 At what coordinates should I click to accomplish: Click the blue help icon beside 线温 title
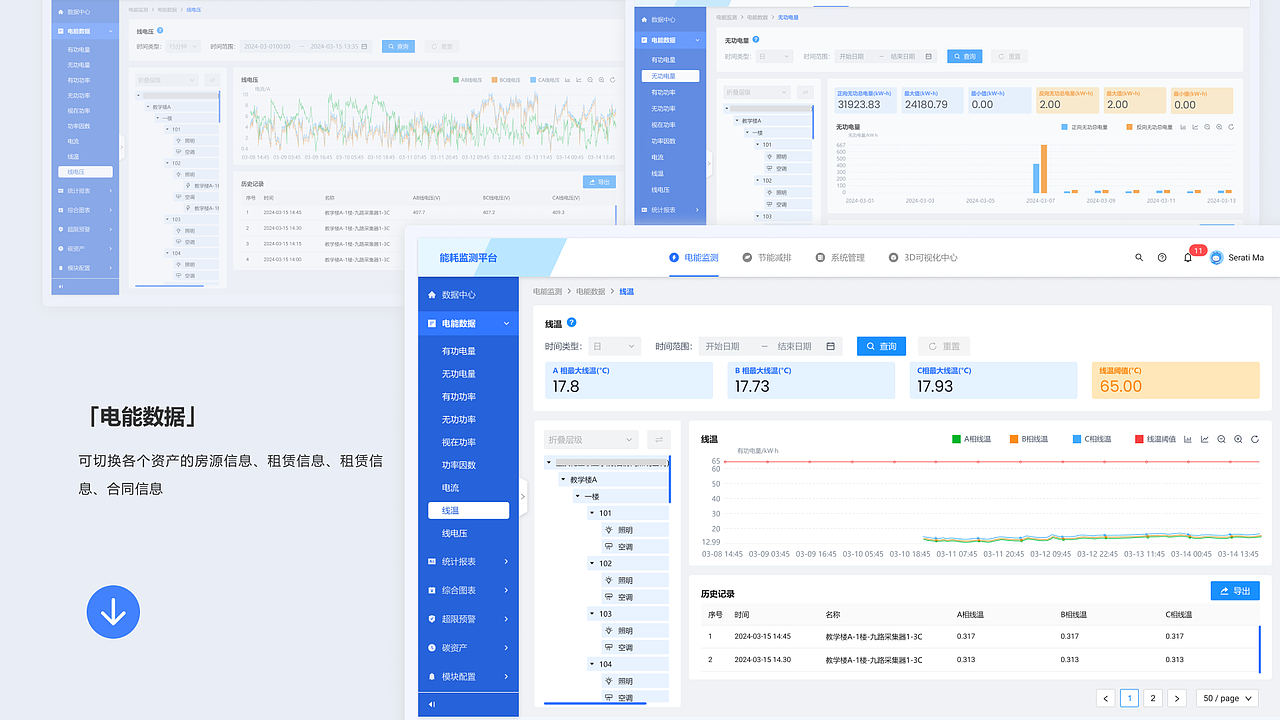tap(572, 323)
